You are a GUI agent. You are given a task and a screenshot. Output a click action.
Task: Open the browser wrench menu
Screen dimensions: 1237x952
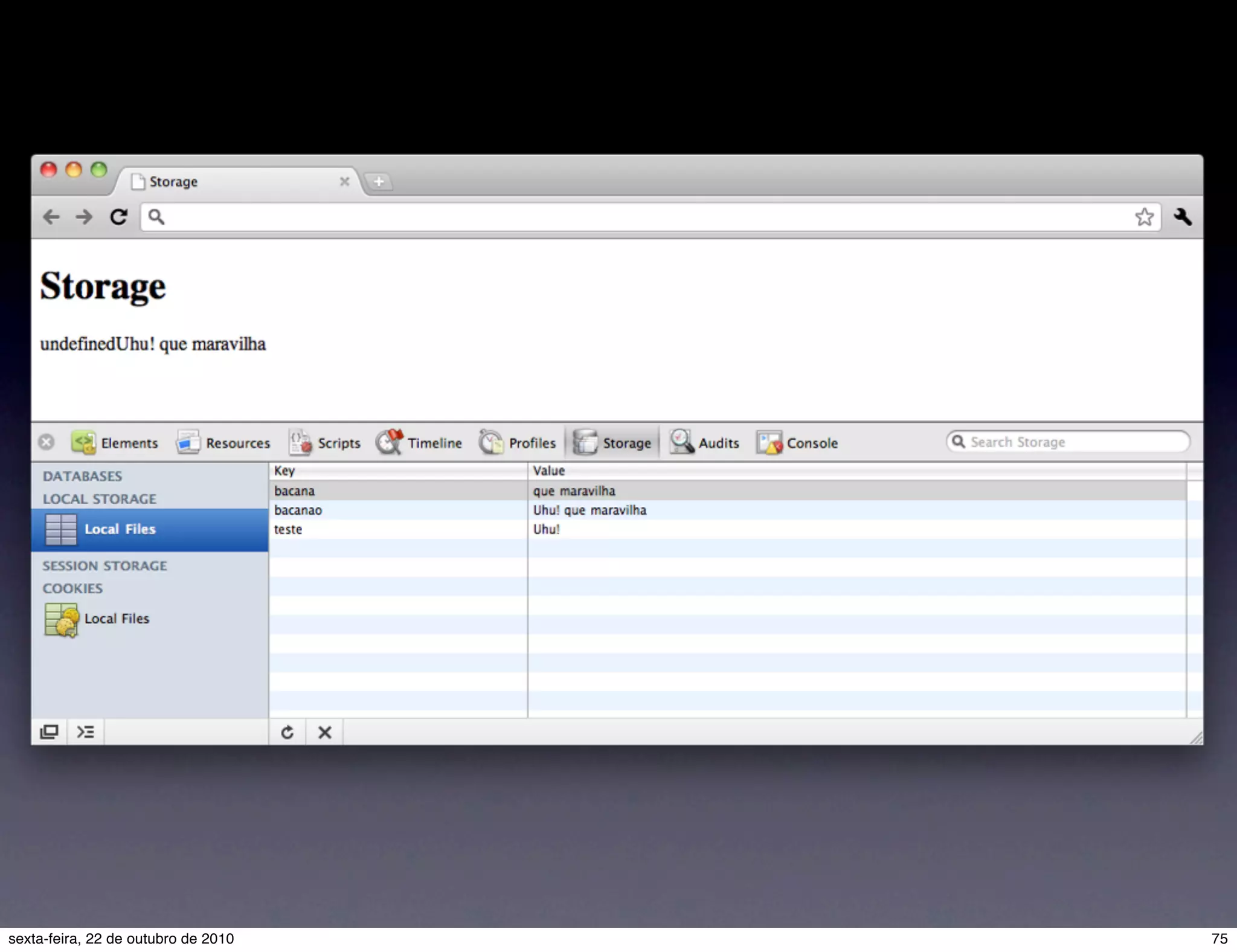tap(1183, 217)
